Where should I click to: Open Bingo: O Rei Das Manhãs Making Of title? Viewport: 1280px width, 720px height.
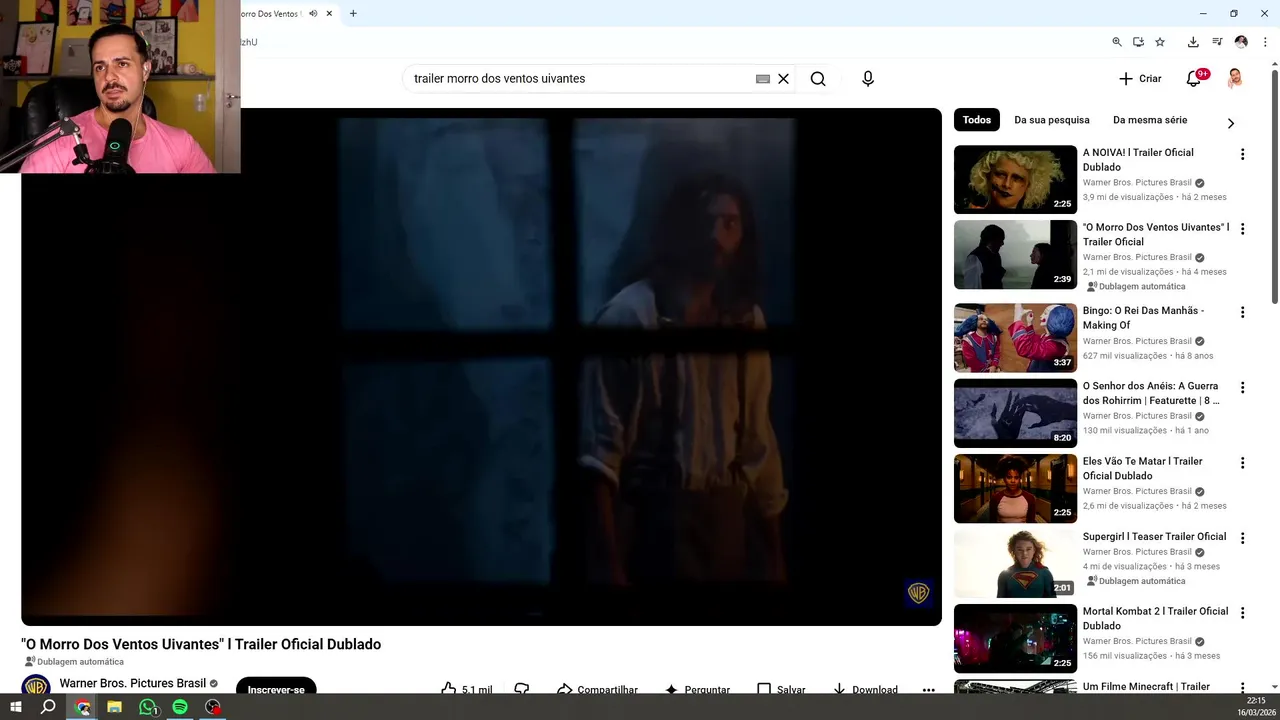pos(1143,318)
